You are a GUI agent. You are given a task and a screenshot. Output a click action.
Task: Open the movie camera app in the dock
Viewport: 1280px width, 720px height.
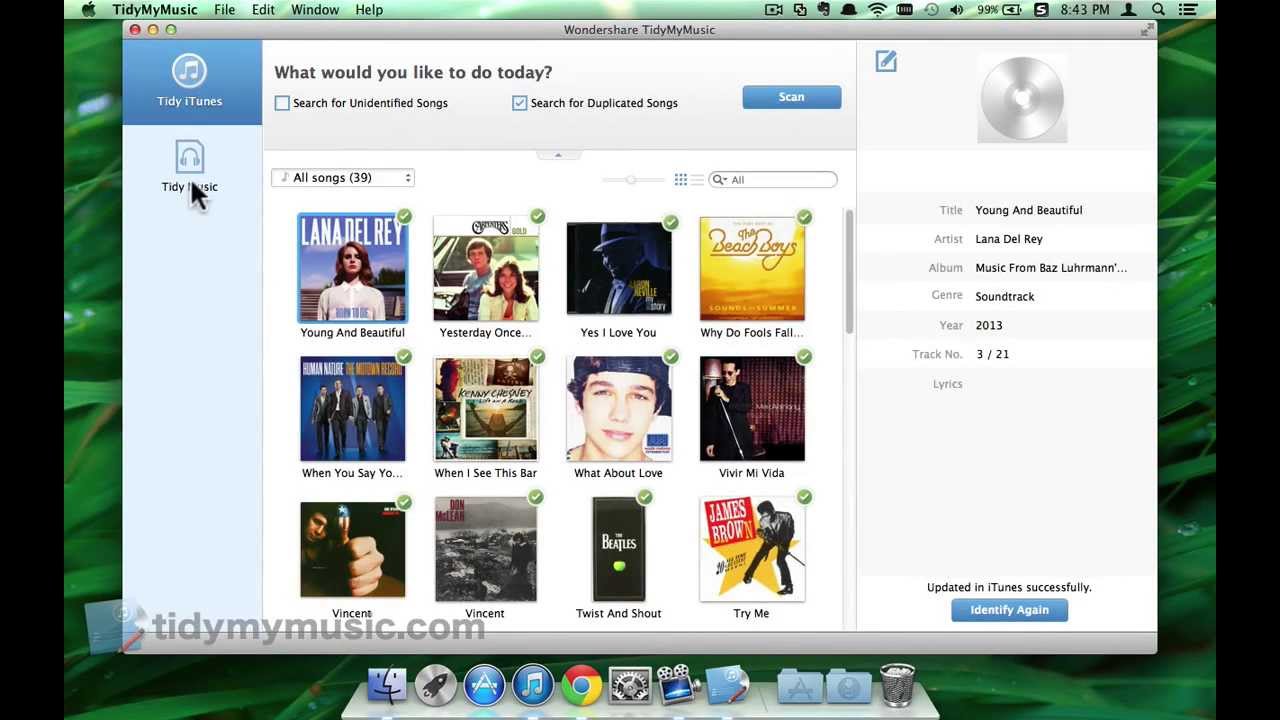point(678,686)
